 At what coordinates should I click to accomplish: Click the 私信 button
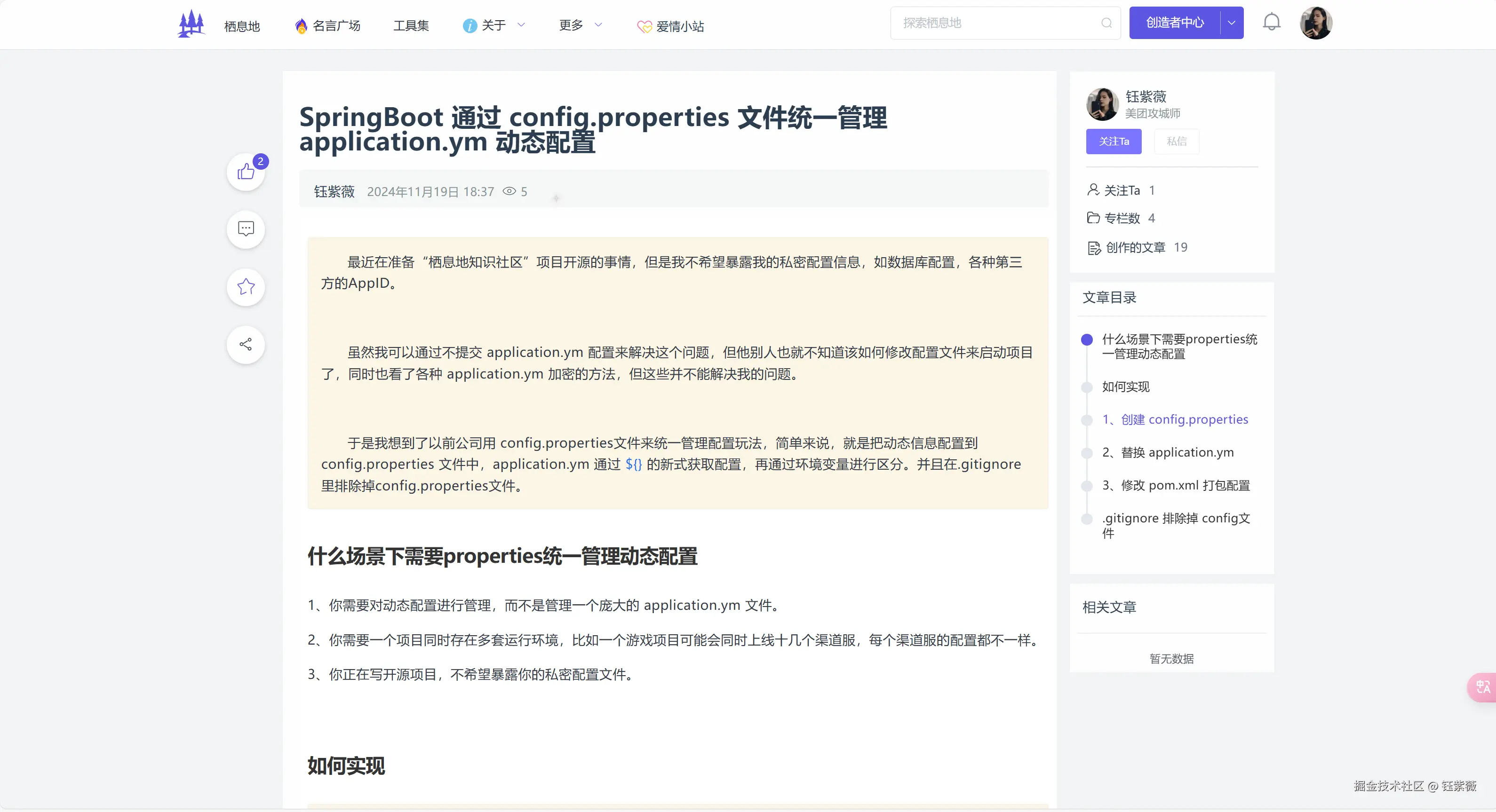1177,141
